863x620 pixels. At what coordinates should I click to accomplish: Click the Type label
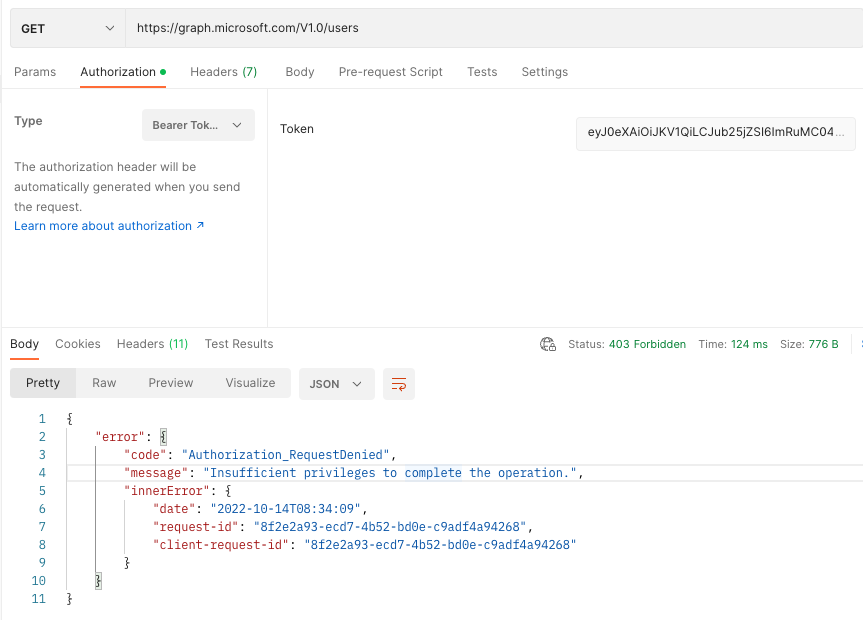[x=28, y=121]
